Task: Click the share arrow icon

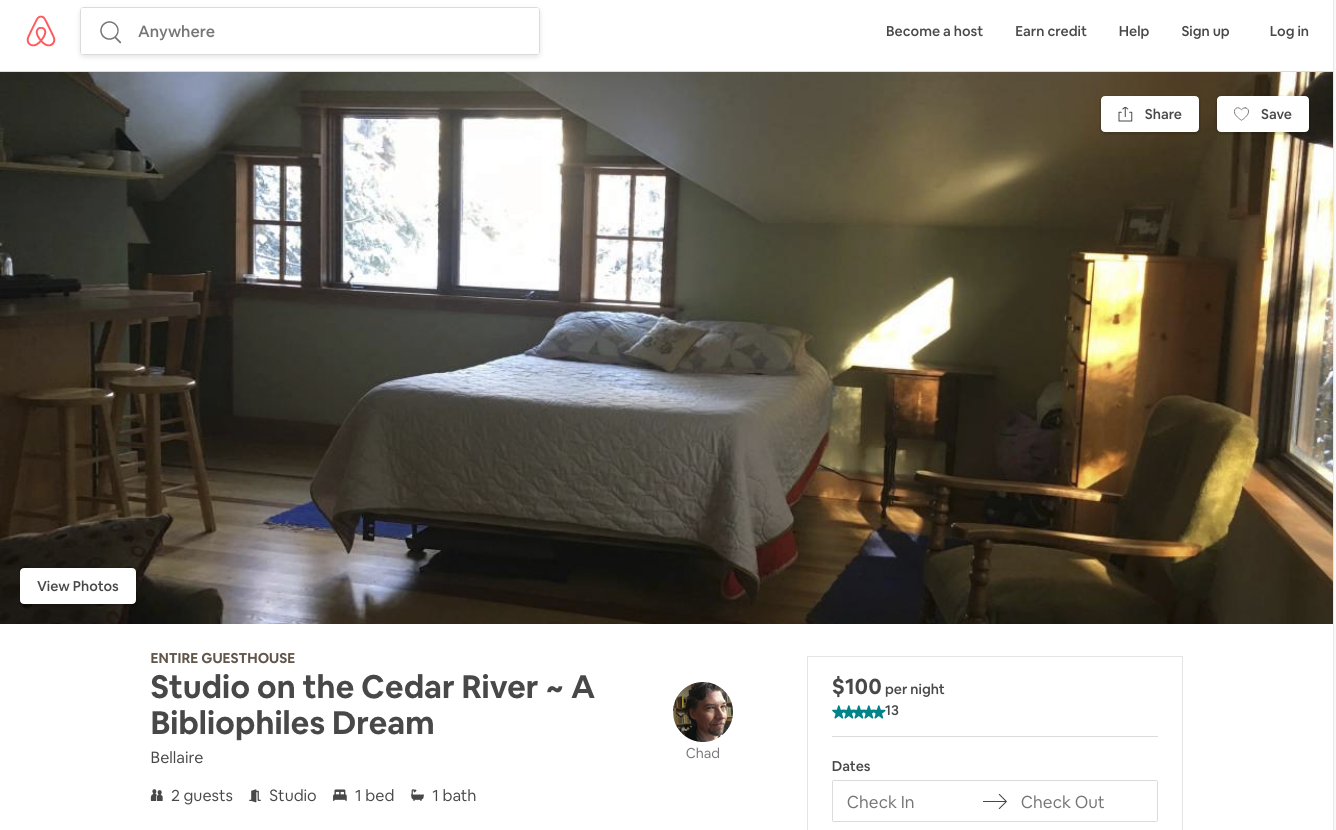Action: [1126, 114]
